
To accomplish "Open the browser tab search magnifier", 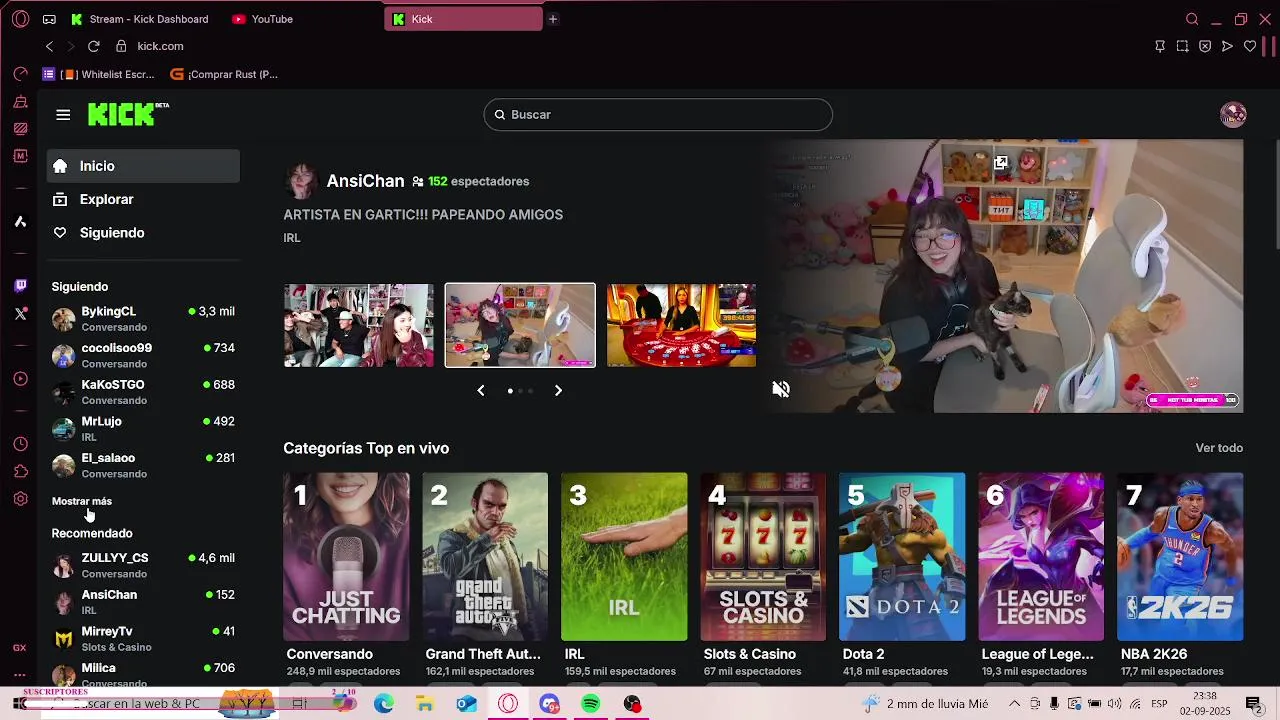I will pyautogui.click(x=1192, y=19).
